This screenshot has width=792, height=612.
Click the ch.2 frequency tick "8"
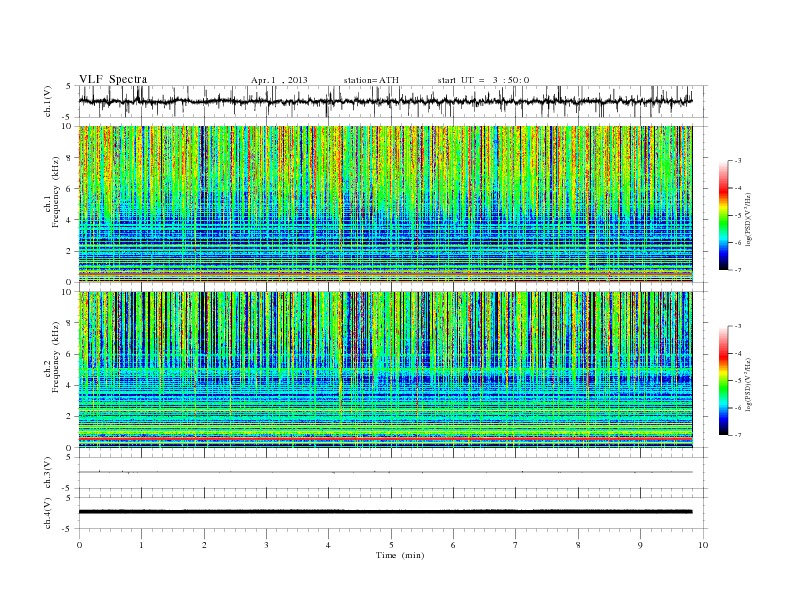tap(69, 323)
